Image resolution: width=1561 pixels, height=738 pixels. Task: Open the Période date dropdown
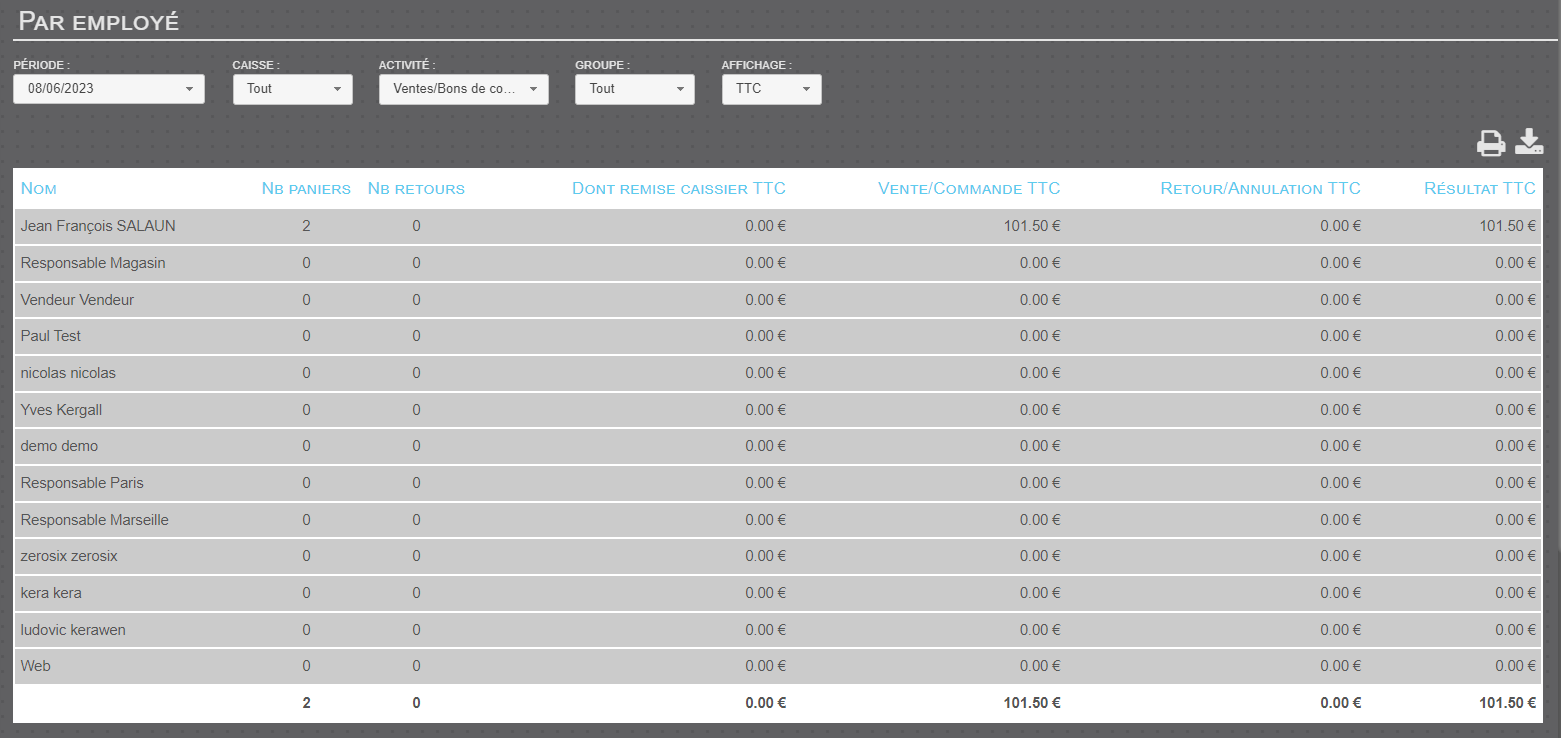point(109,89)
